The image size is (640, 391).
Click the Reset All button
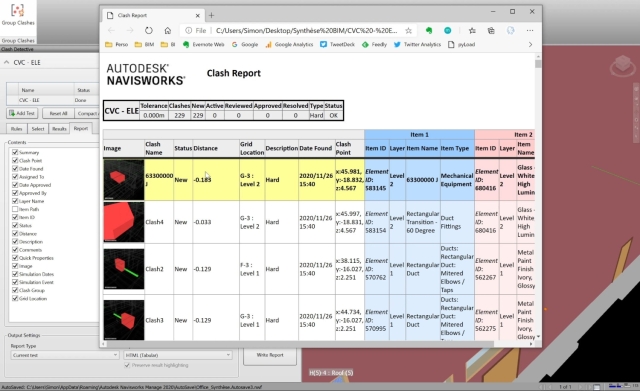tap(58, 113)
